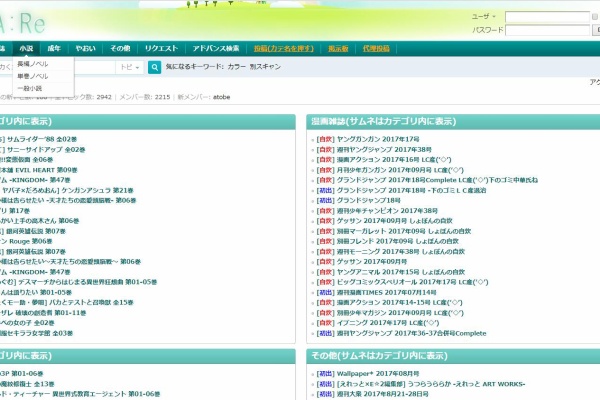Open 別冊フレンド 2017年09号 entry
600x400 pixels.
pyautogui.click(x=398, y=241)
